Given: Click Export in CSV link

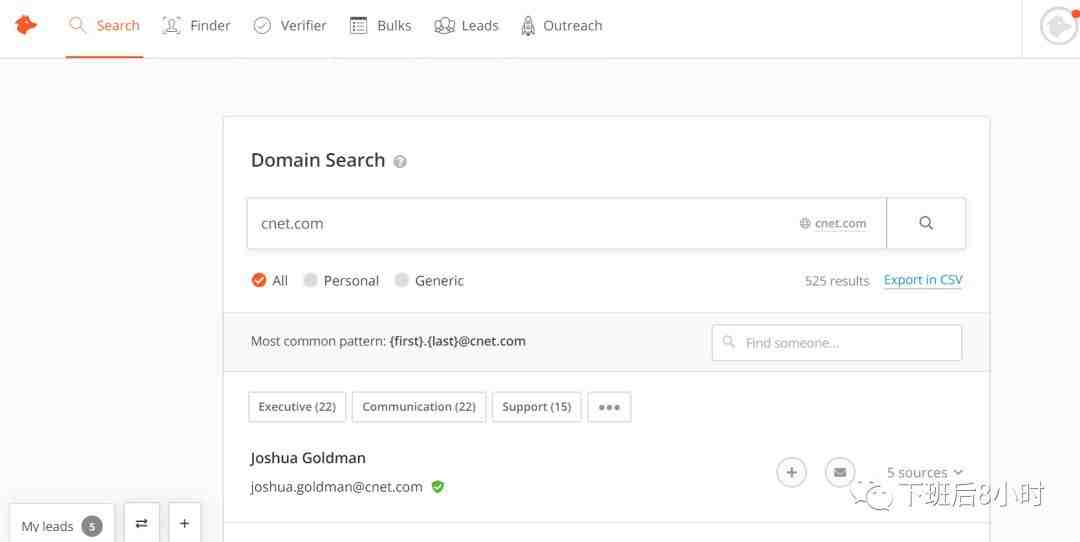Looking at the screenshot, I should (x=923, y=280).
